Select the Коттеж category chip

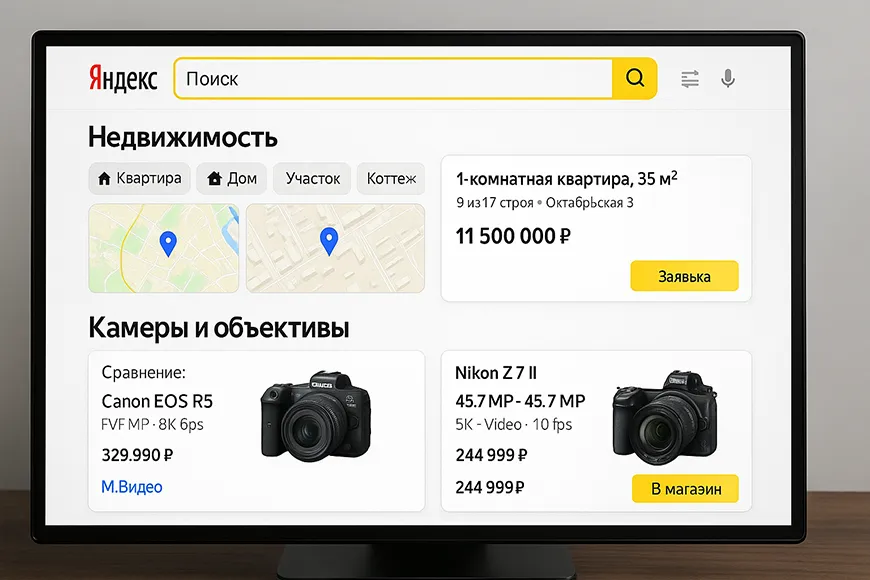click(391, 178)
